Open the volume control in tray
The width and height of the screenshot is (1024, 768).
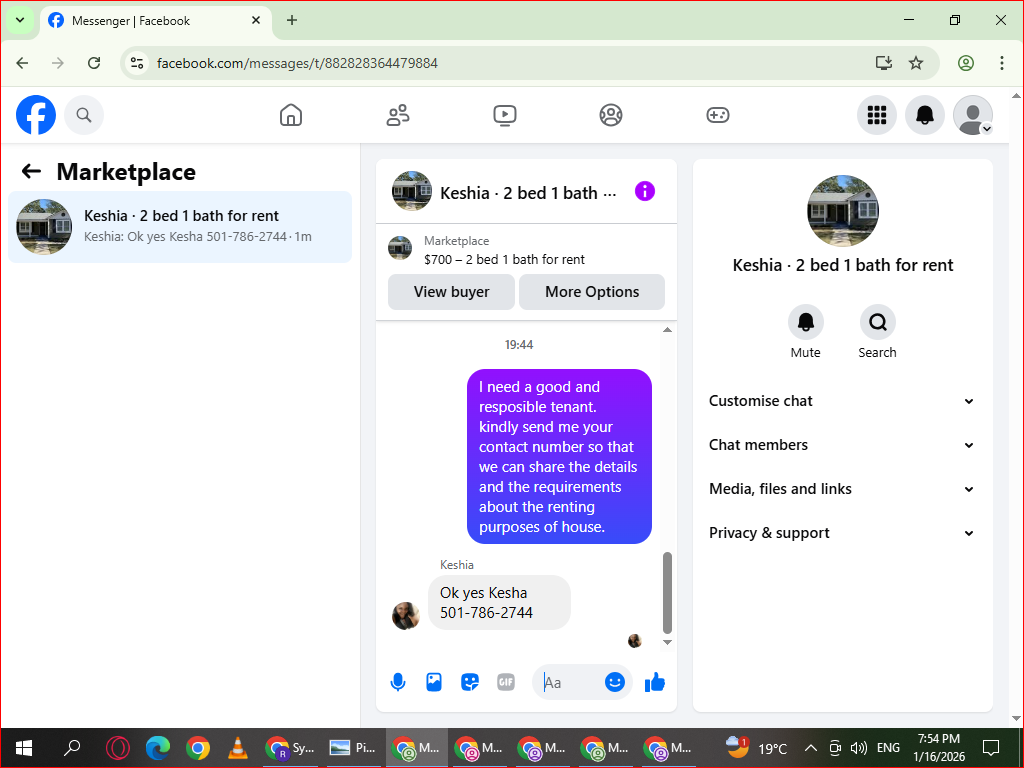[859, 748]
